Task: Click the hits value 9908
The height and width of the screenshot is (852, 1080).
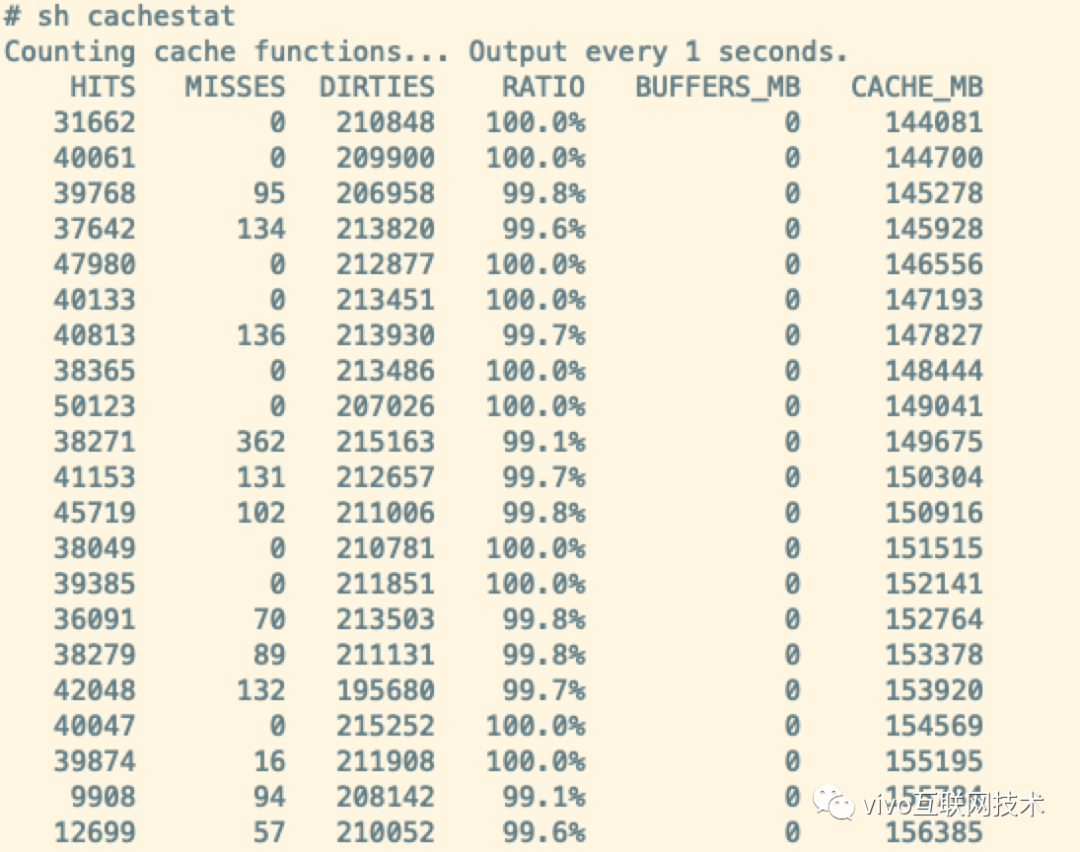Action: pos(103,797)
